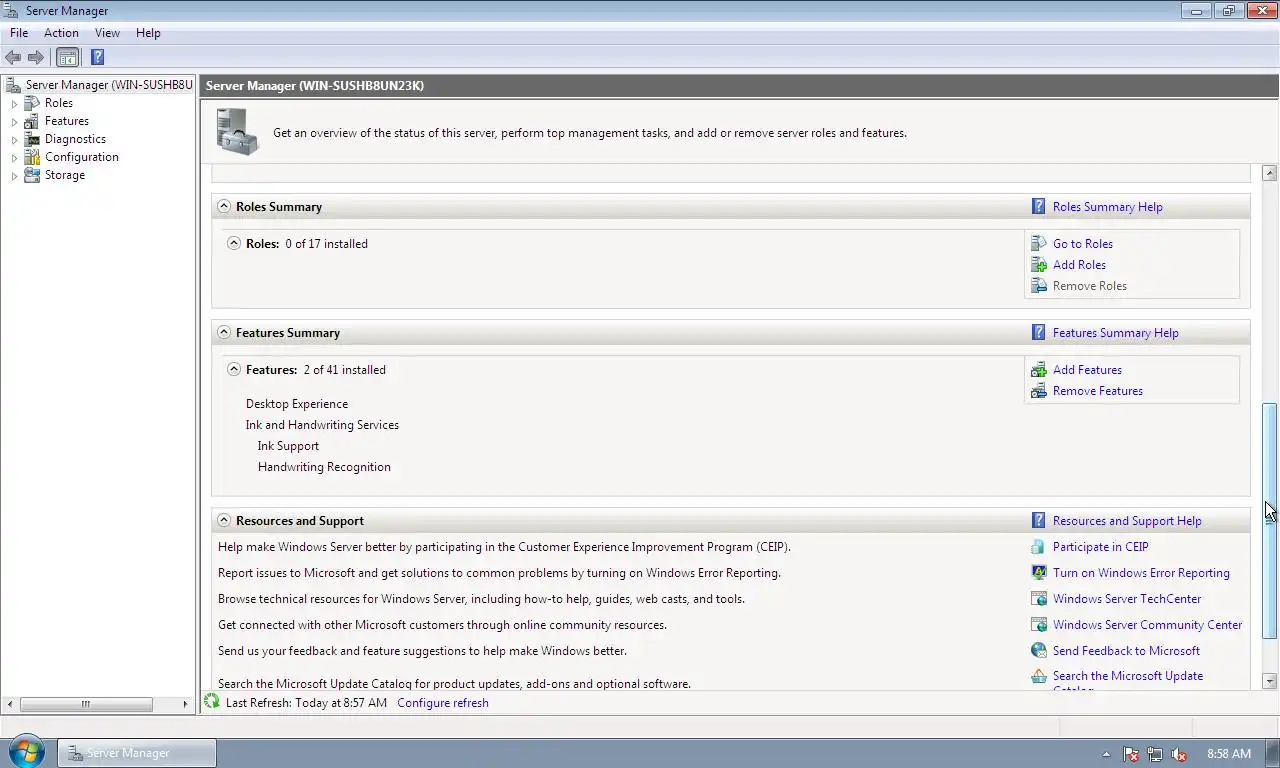Click the Go to Roles icon

click(x=1039, y=243)
